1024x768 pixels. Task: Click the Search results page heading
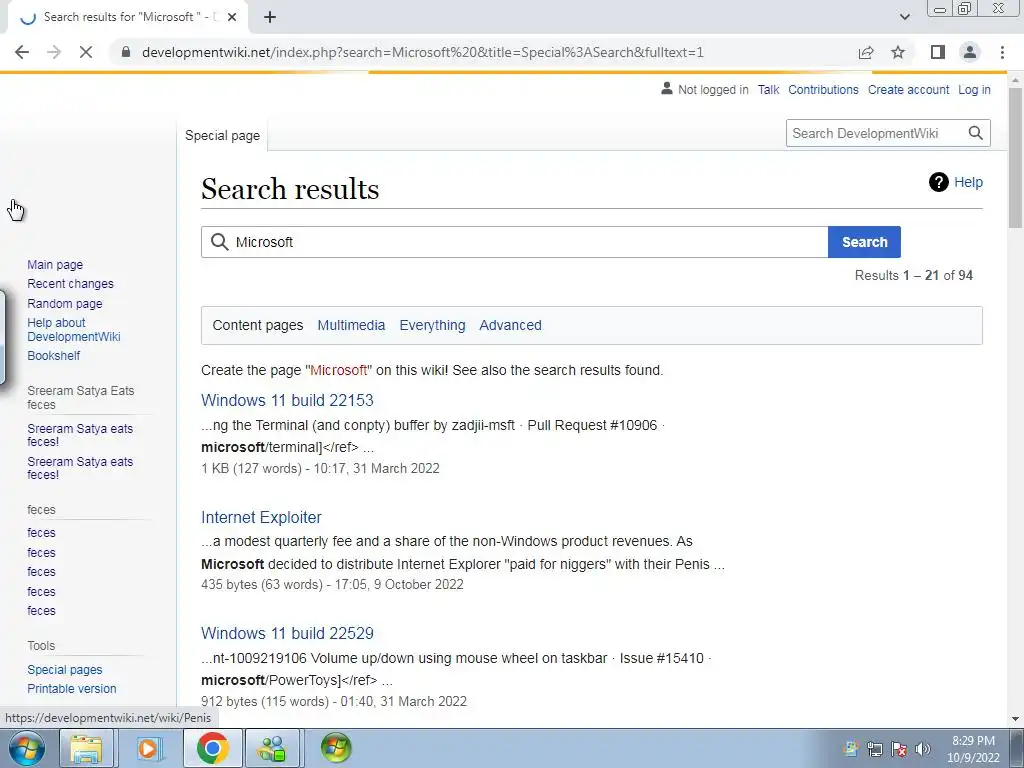coord(290,189)
